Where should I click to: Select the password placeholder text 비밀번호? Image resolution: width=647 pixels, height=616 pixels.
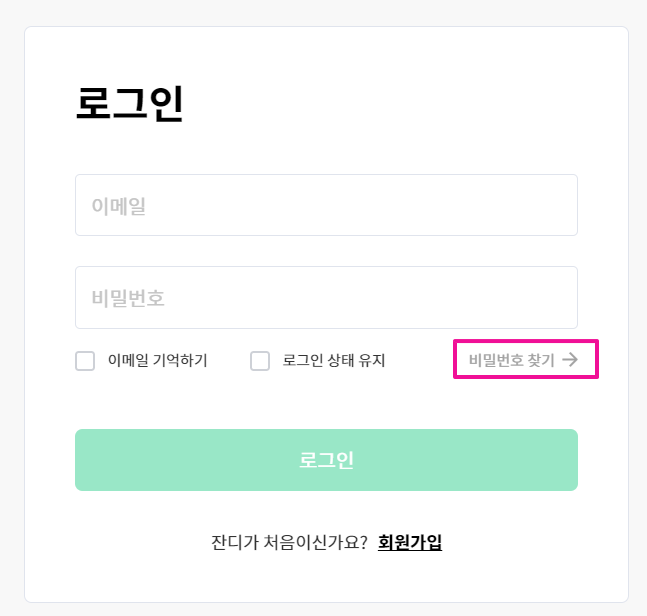point(128,298)
